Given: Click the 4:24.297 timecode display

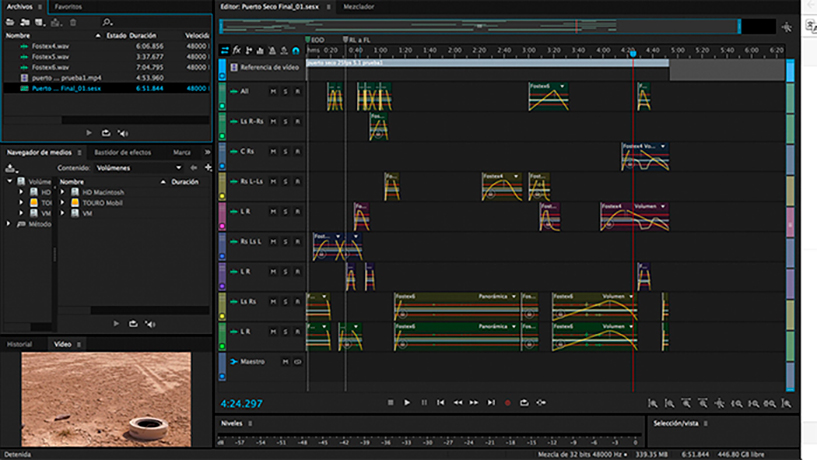Looking at the screenshot, I should 241,404.
